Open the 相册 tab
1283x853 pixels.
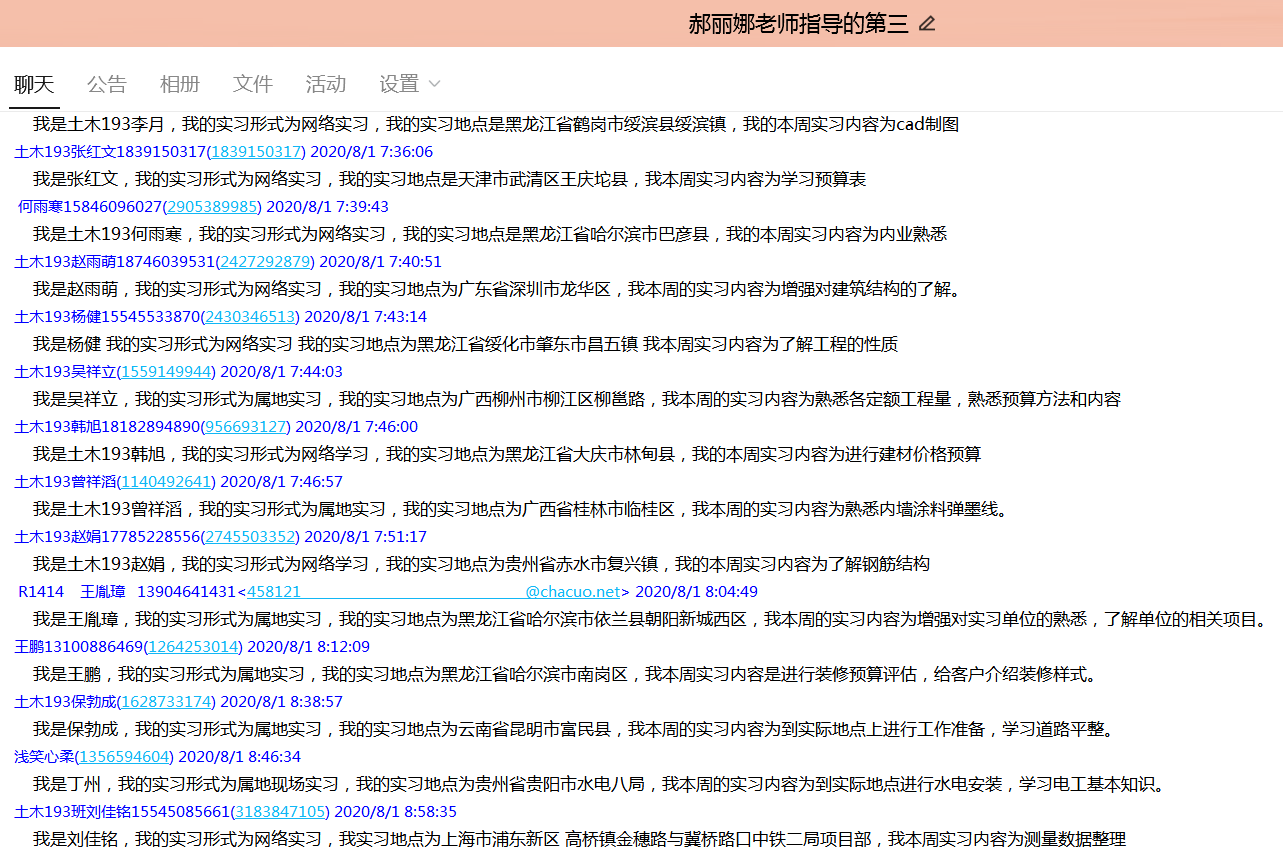(180, 84)
